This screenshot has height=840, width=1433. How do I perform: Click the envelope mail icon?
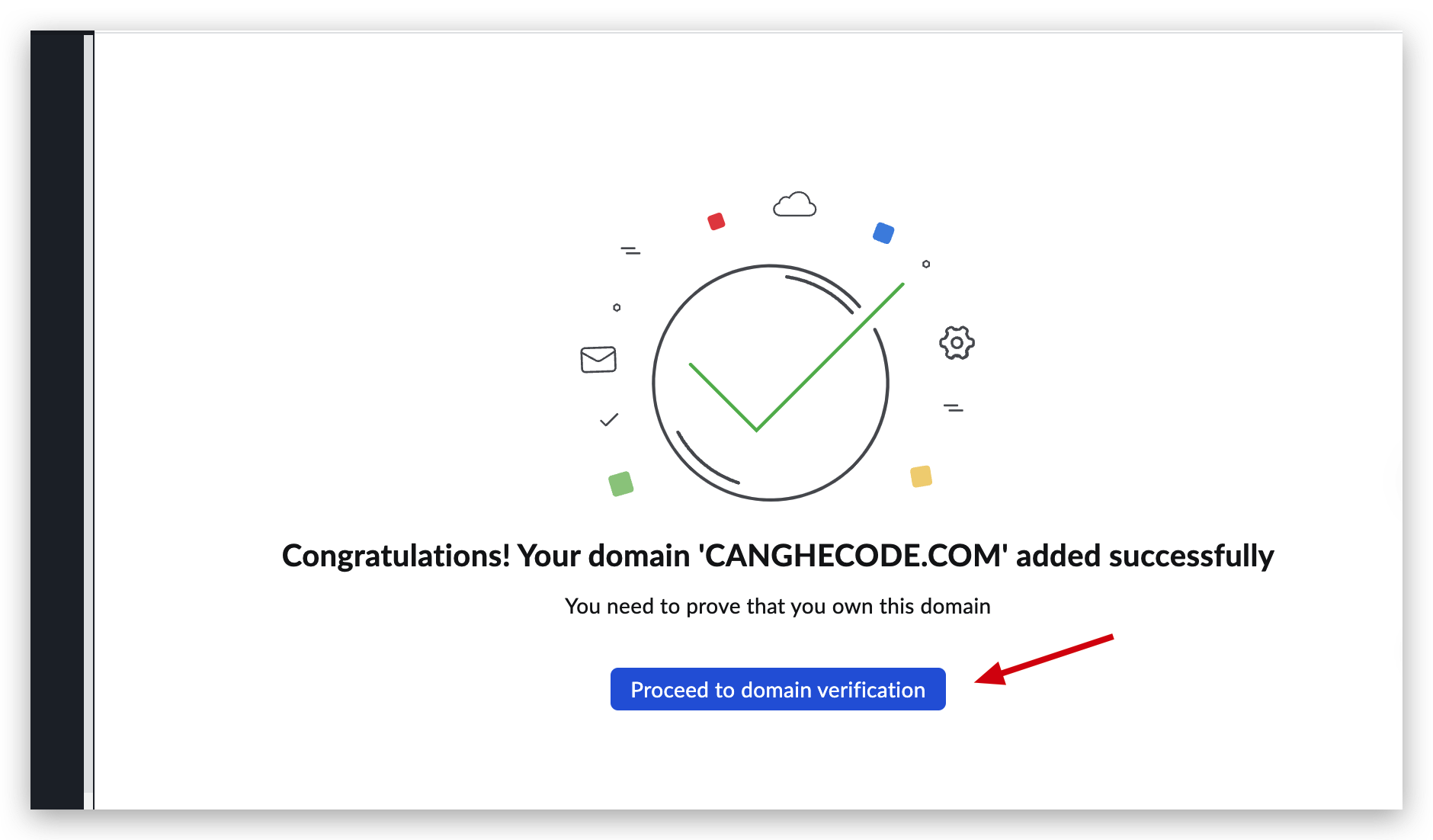(x=598, y=359)
